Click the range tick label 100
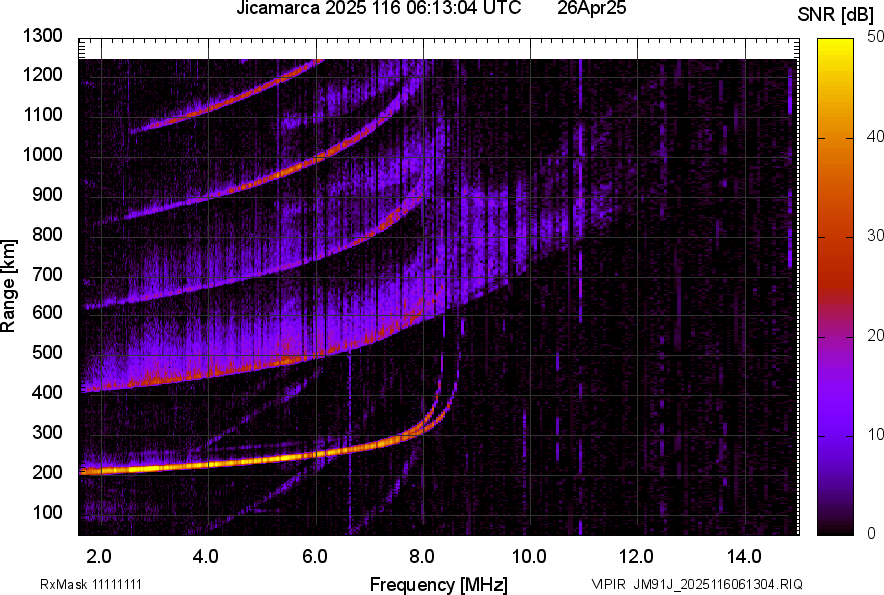 pyautogui.click(x=47, y=513)
